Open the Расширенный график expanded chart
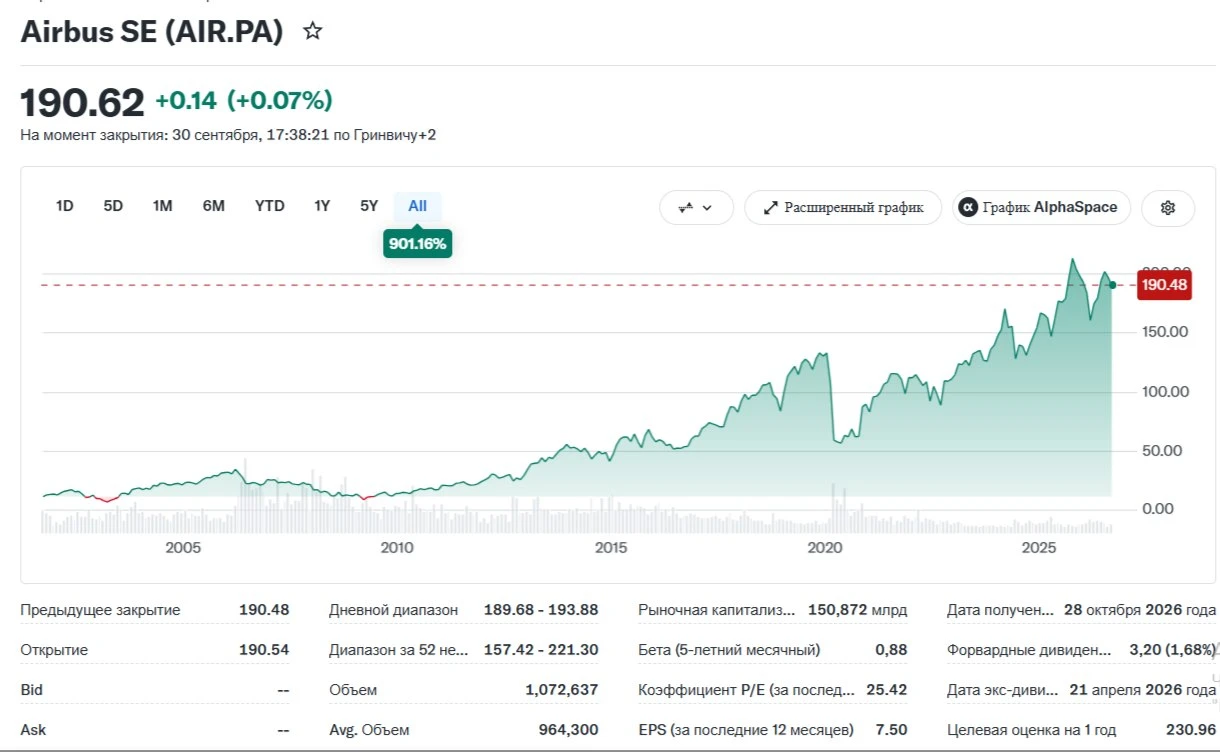Image resolution: width=1220 pixels, height=752 pixels. 843,208
